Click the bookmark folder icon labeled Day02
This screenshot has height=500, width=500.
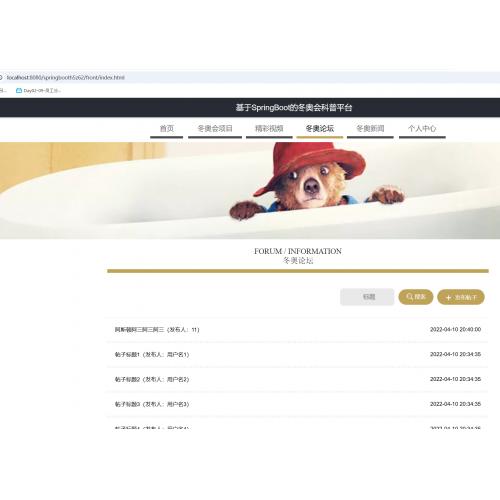pyautogui.click(x=19, y=90)
